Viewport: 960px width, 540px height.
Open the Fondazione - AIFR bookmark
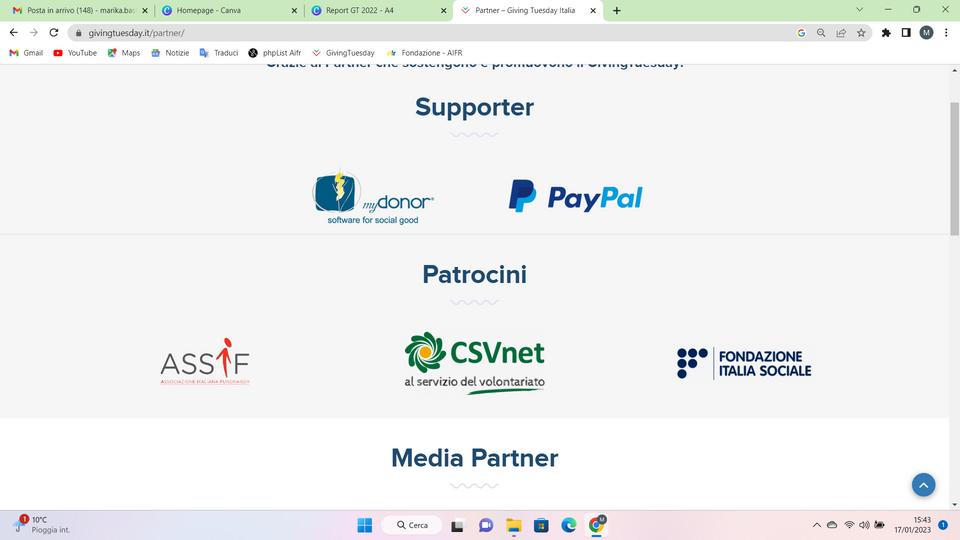(424, 53)
